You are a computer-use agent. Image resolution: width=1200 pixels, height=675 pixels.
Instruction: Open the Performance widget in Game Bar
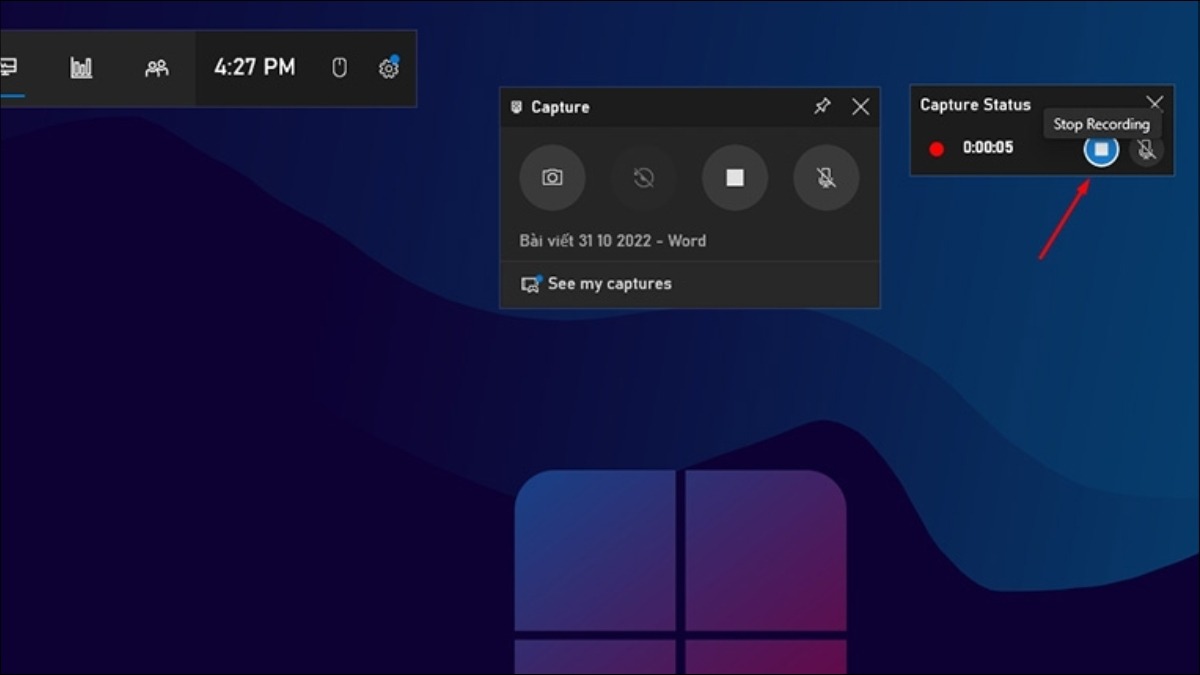click(81, 68)
